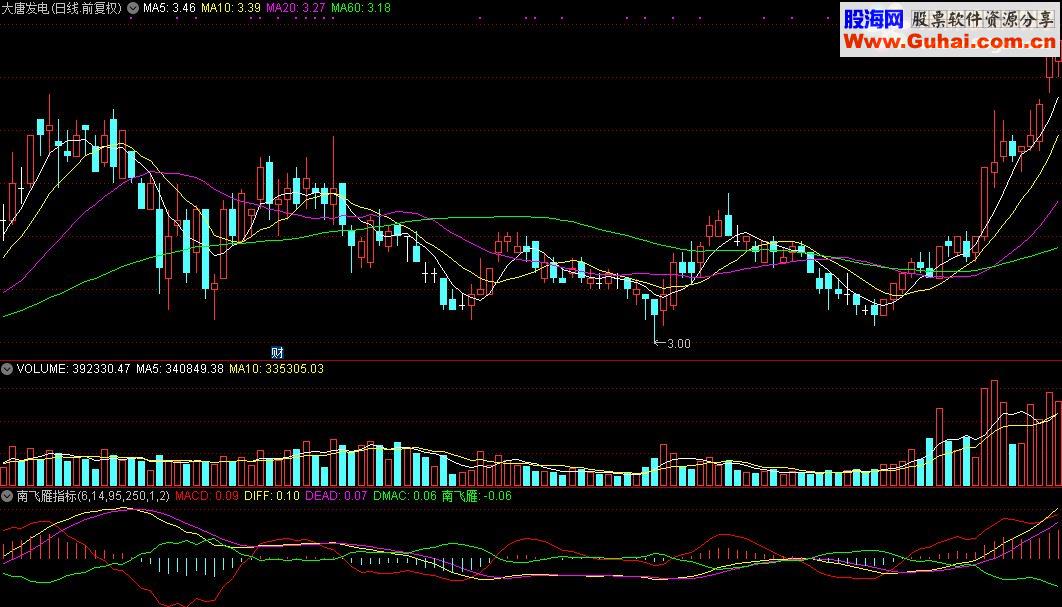Click the 股海网 logo text
The image size is (1062, 607).
click(873, 18)
